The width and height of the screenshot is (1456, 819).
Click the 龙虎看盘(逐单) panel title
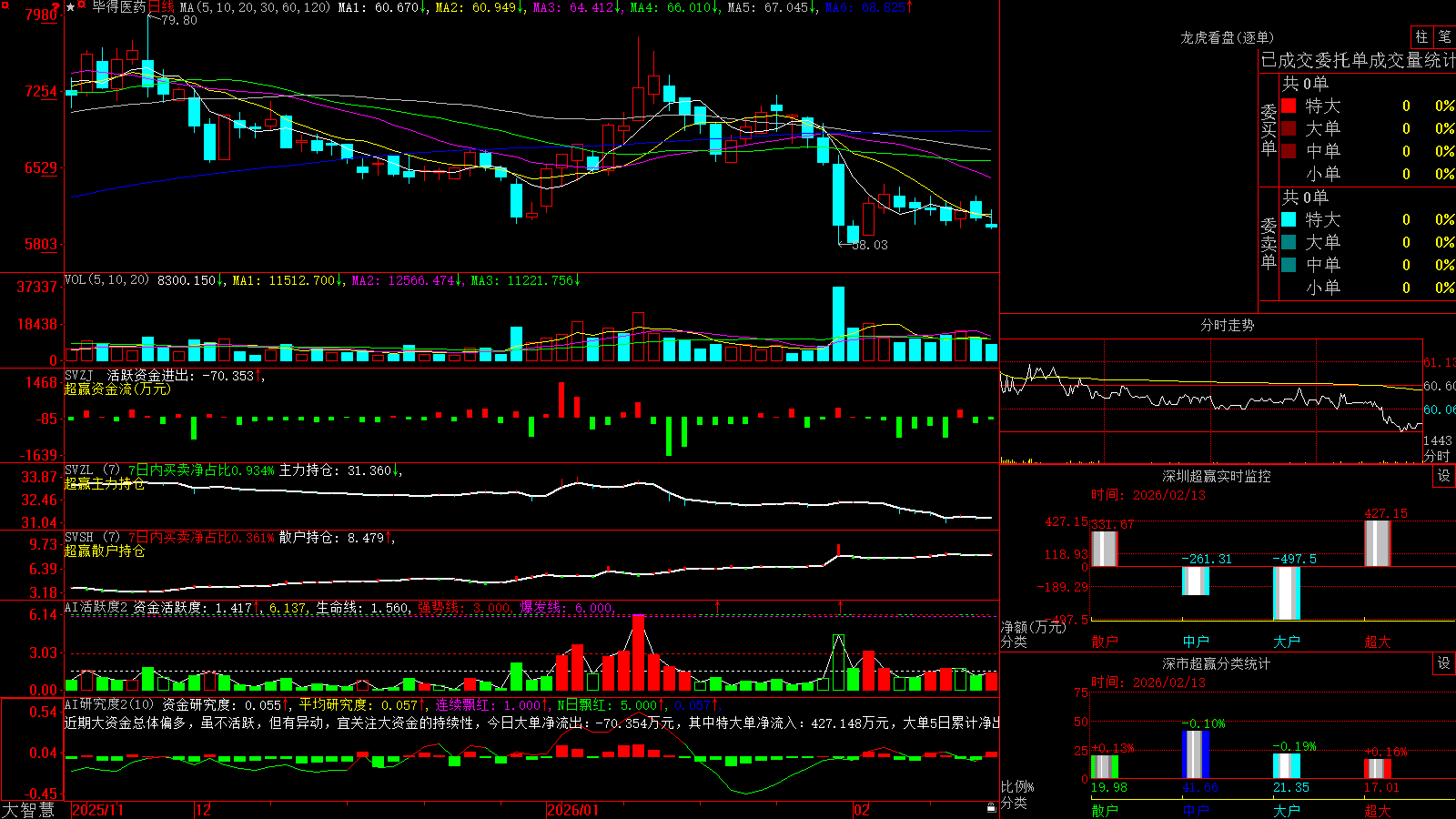click(x=1227, y=37)
